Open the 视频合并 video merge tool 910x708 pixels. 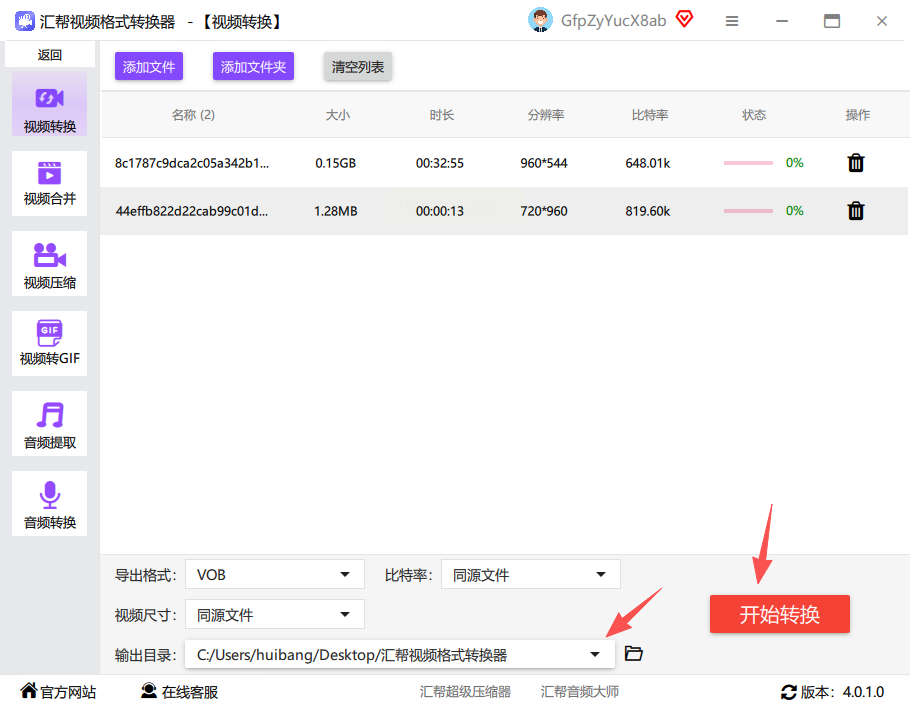[x=49, y=183]
